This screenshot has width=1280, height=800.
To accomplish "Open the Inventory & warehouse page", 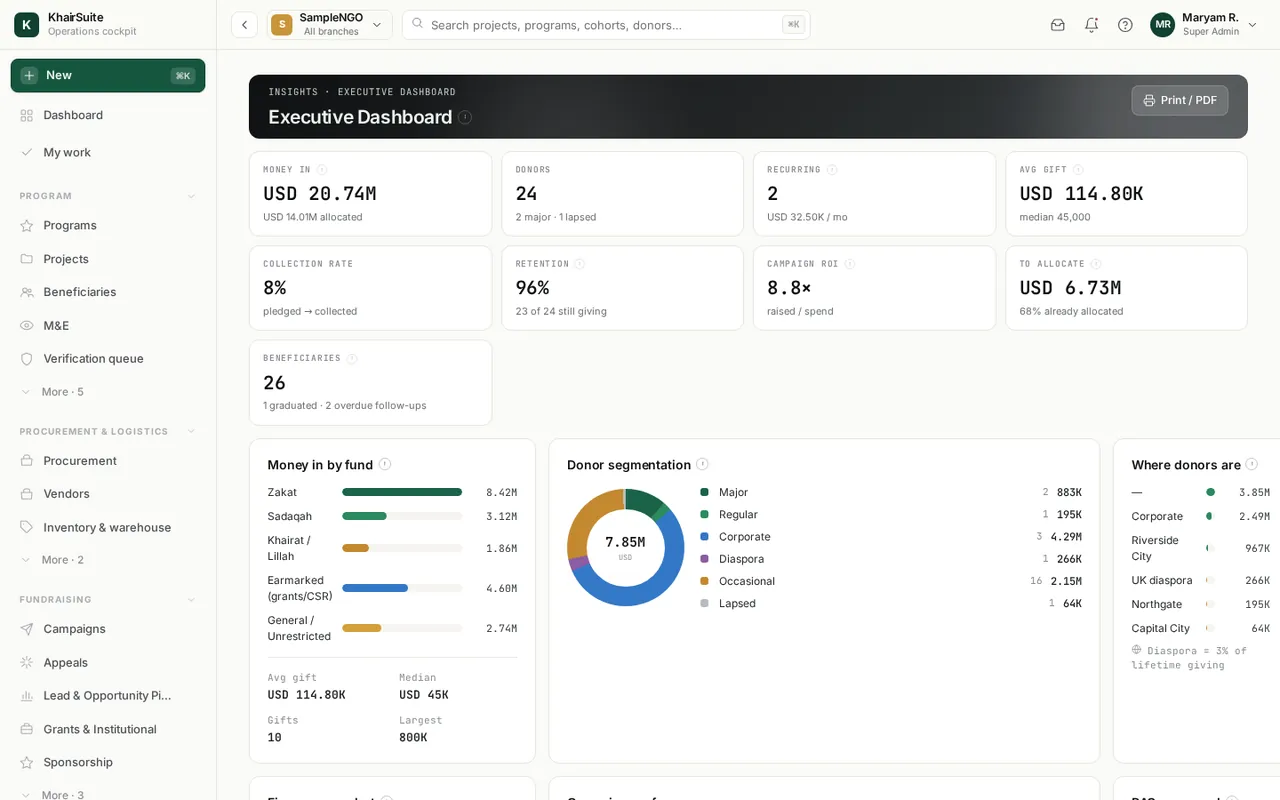I will point(108,527).
